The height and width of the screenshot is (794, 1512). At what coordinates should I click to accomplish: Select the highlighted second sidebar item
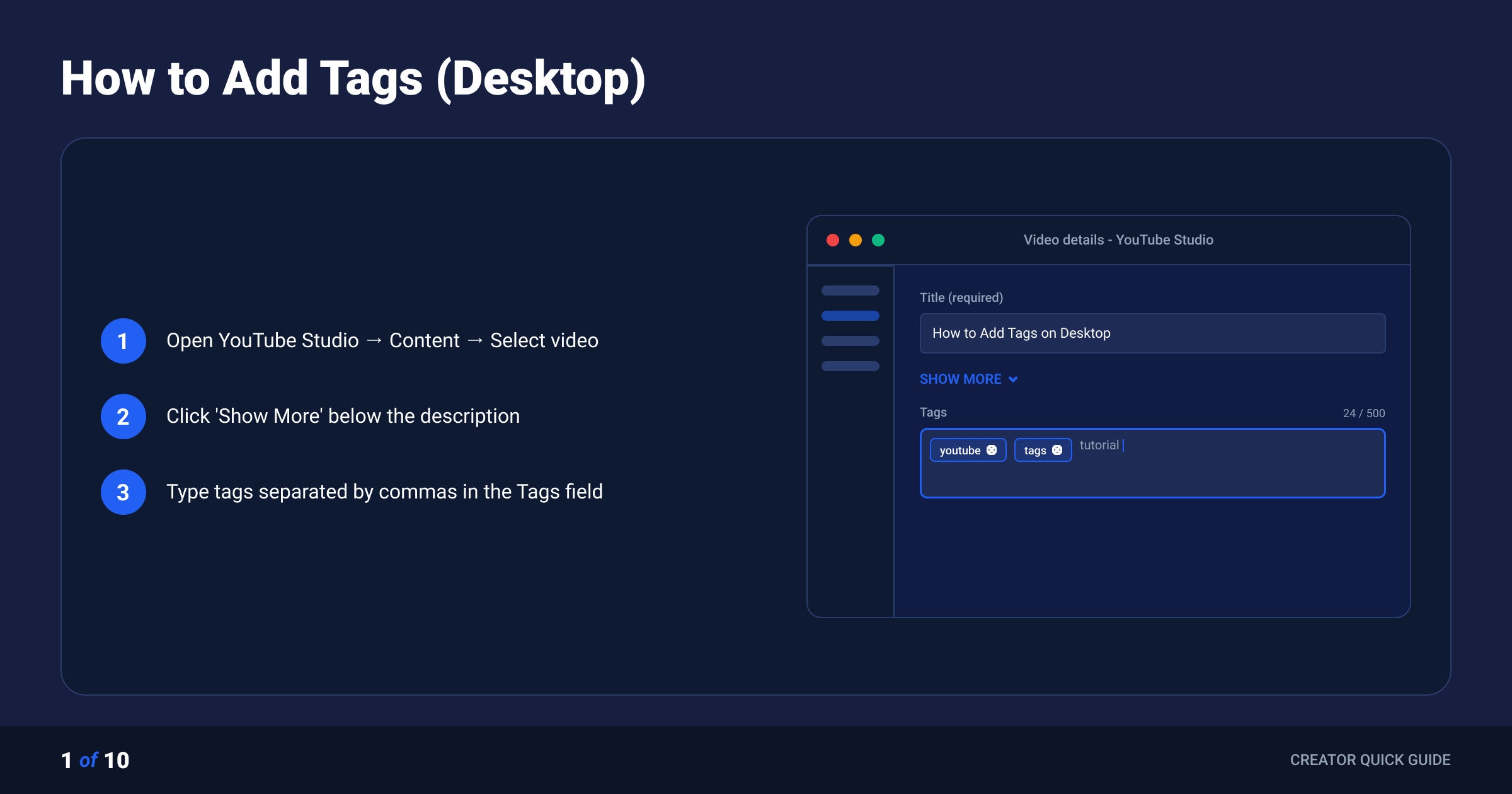(850, 316)
